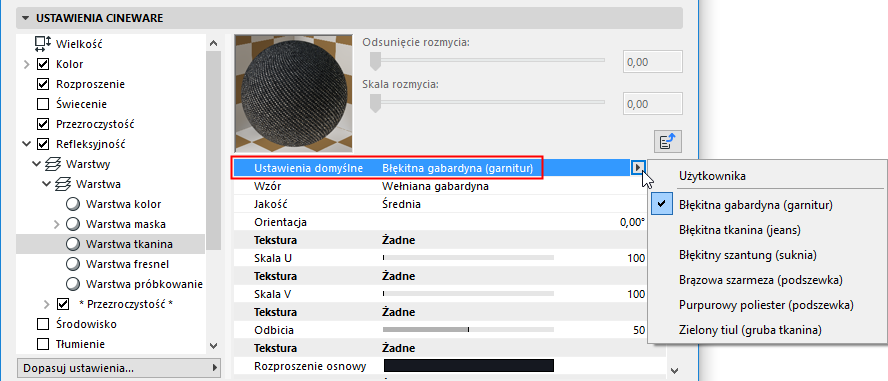Collapse the Refleksyjność tree node

(26, 144)
